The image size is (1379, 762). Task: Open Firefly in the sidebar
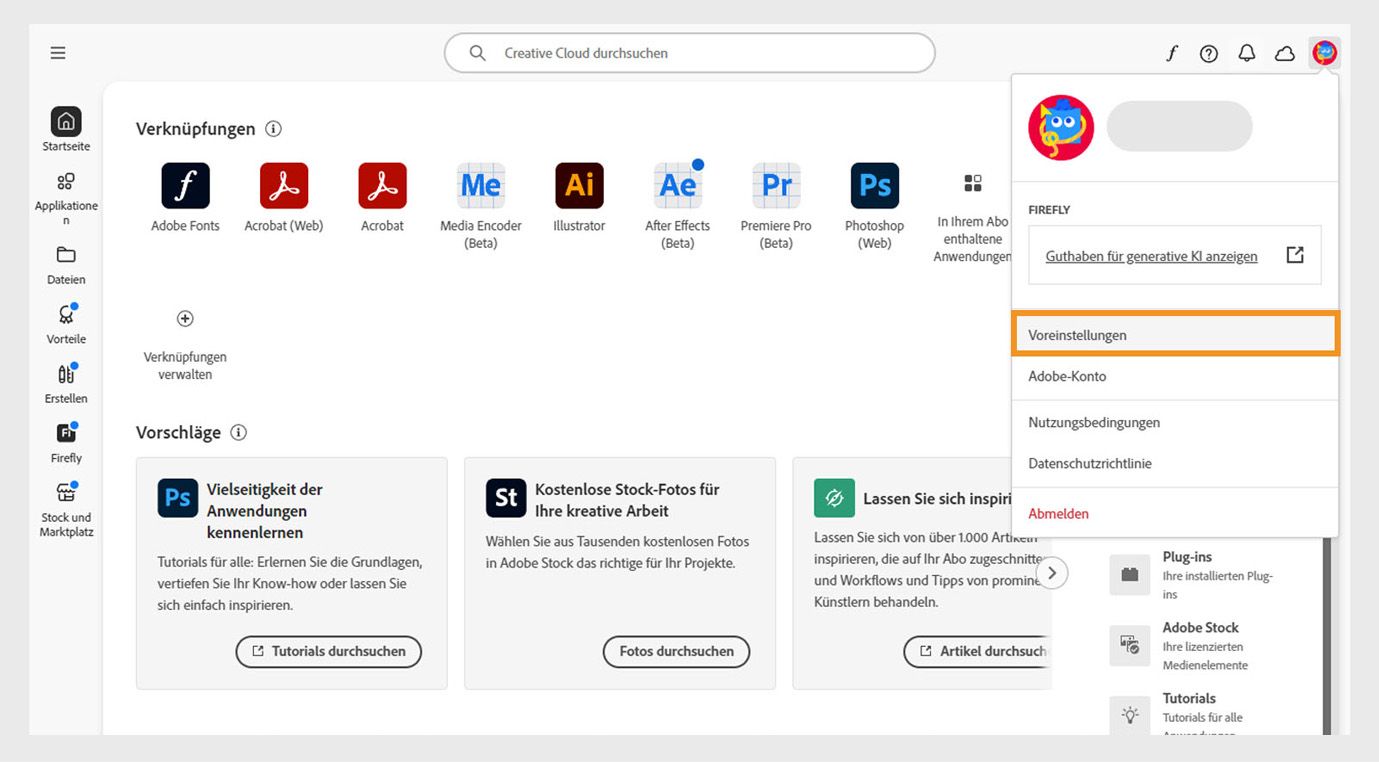(66, 443)
